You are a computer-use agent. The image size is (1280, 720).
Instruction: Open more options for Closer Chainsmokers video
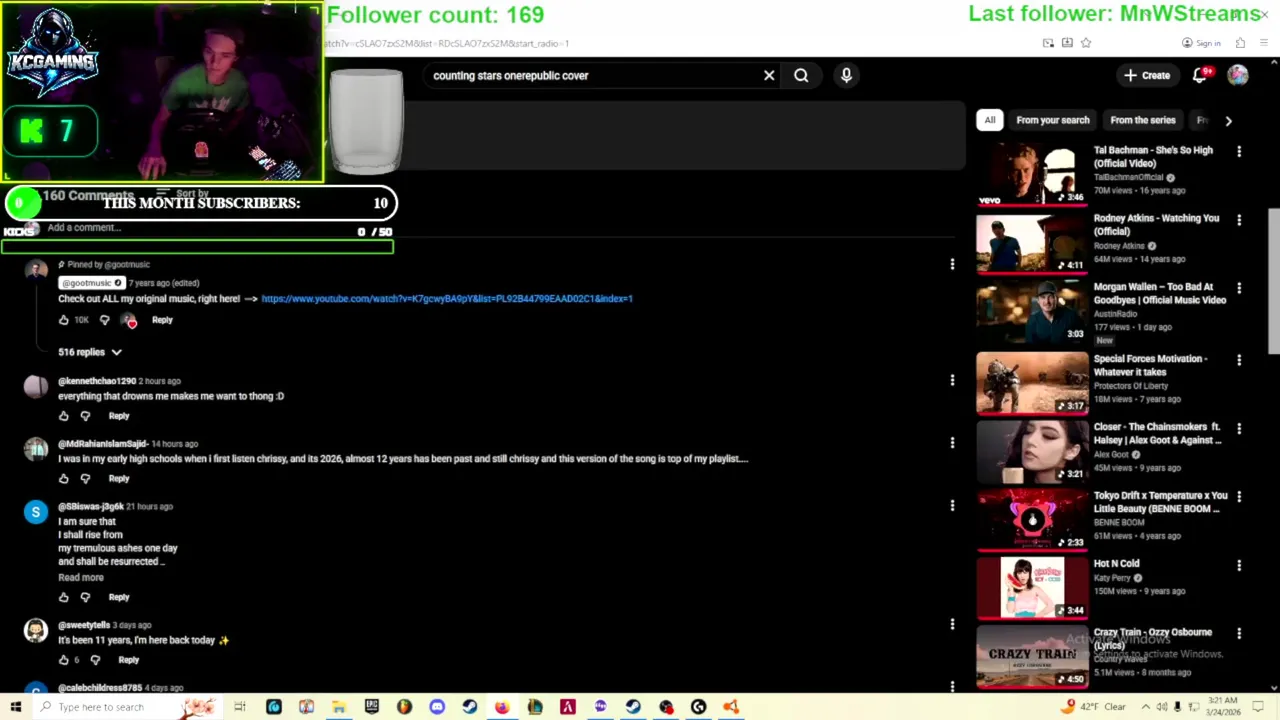pyautogui.click(x=1239, y=428)
